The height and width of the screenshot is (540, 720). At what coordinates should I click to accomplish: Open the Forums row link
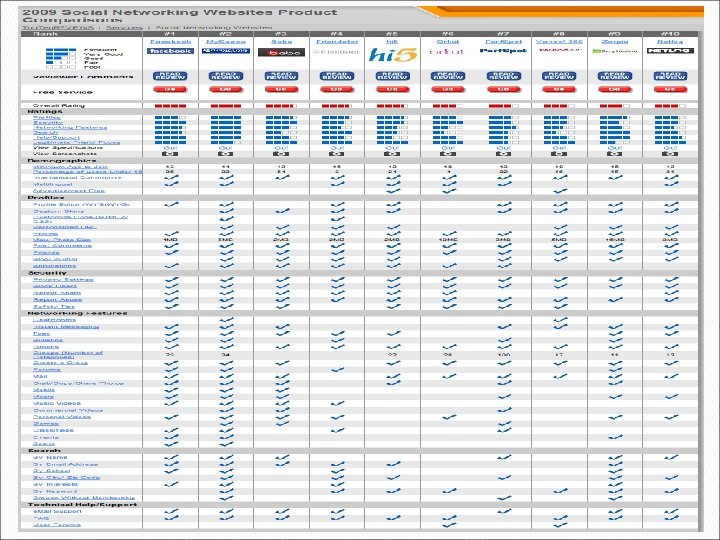(46, 369)
